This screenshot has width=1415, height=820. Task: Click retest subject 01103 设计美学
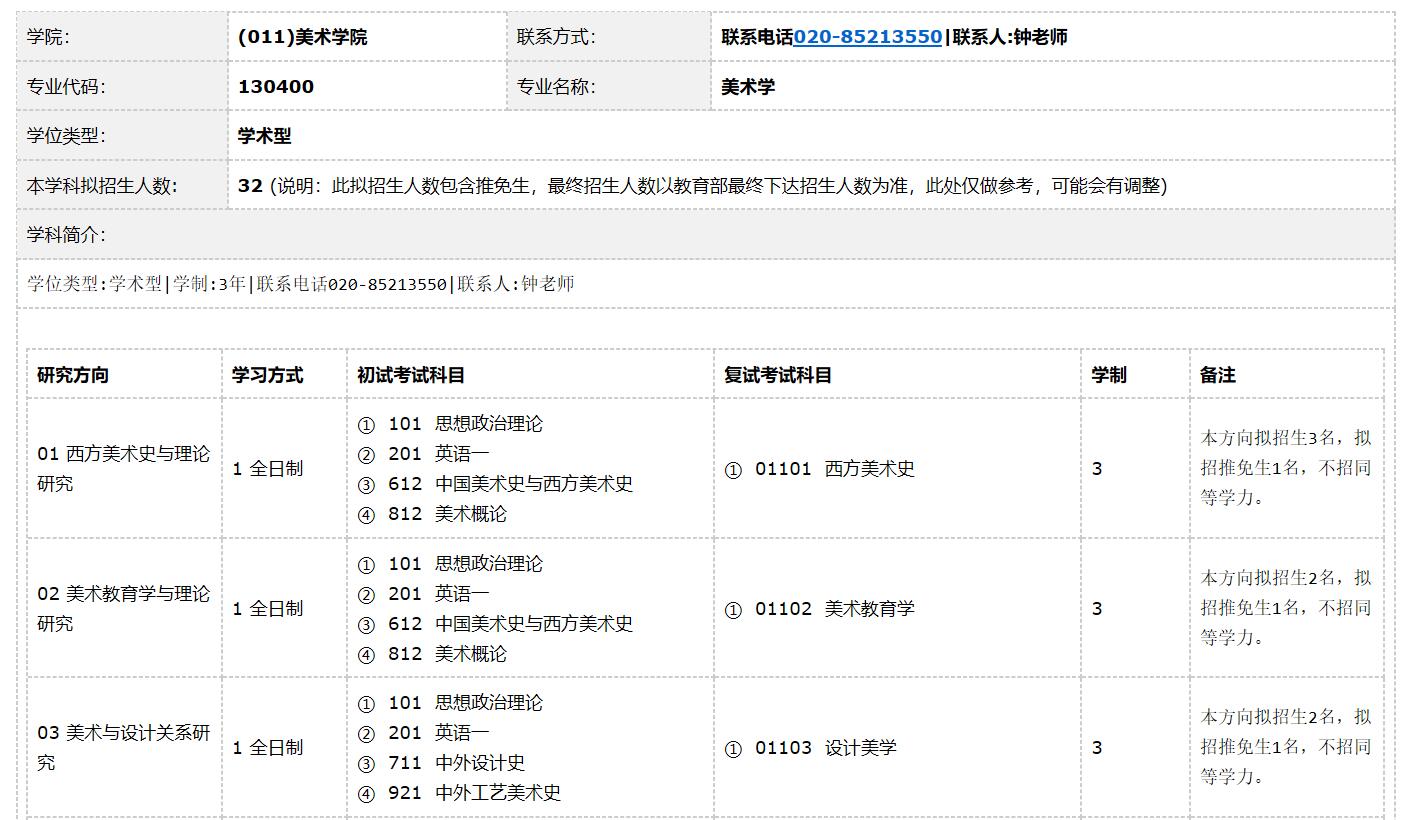pyautogui.click(x=825, y=748)
